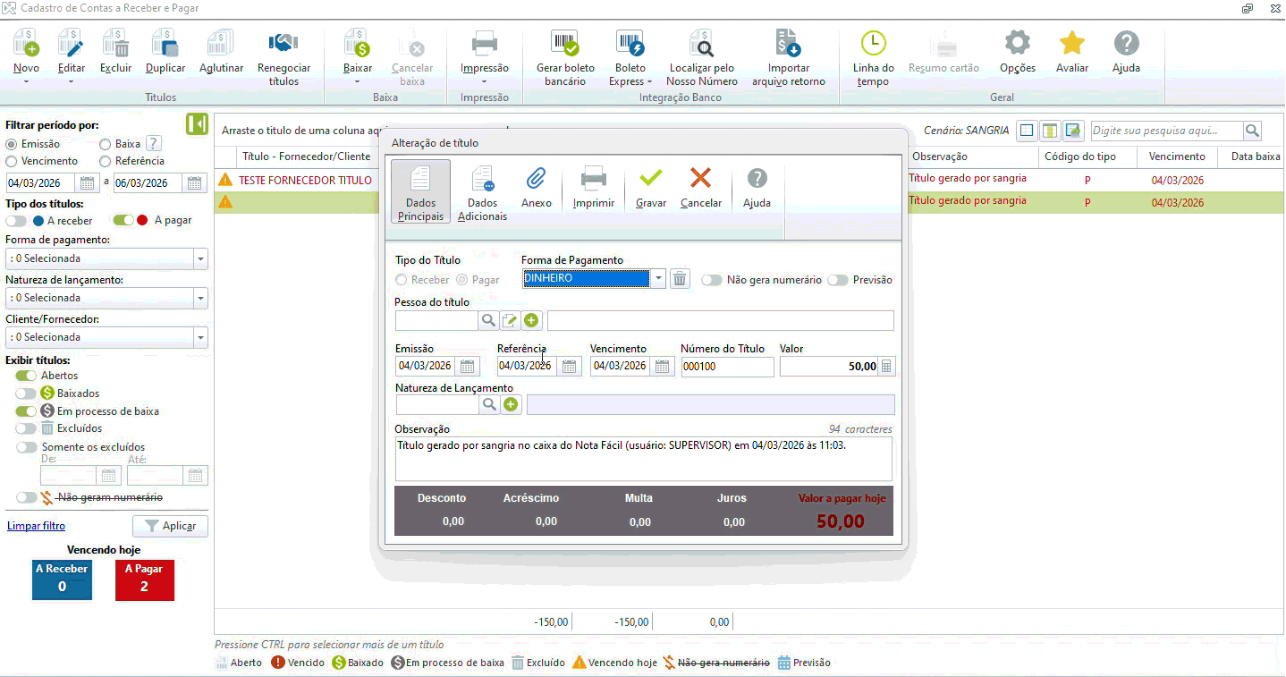Screen dimensions: 1286x677
Task: Click the Digite sua pesquisa aqui search field
Action: (x=1167, y=131)
